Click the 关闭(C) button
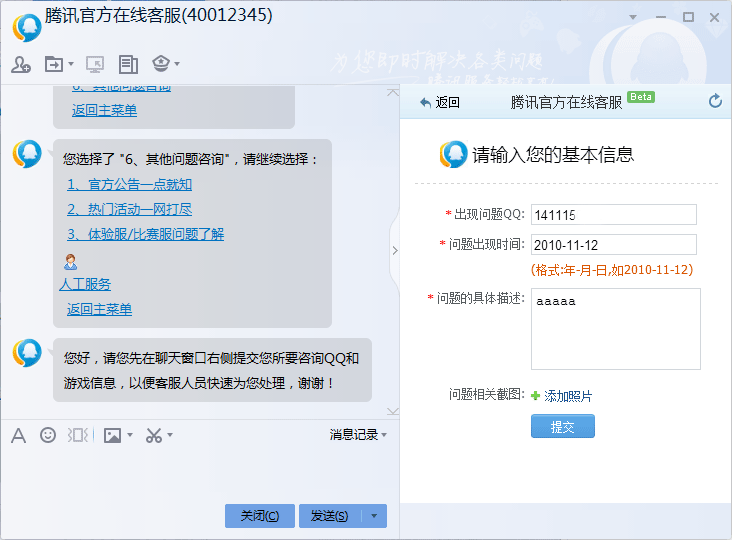Screen dimensions: 732x540 [x=260, y=516]
